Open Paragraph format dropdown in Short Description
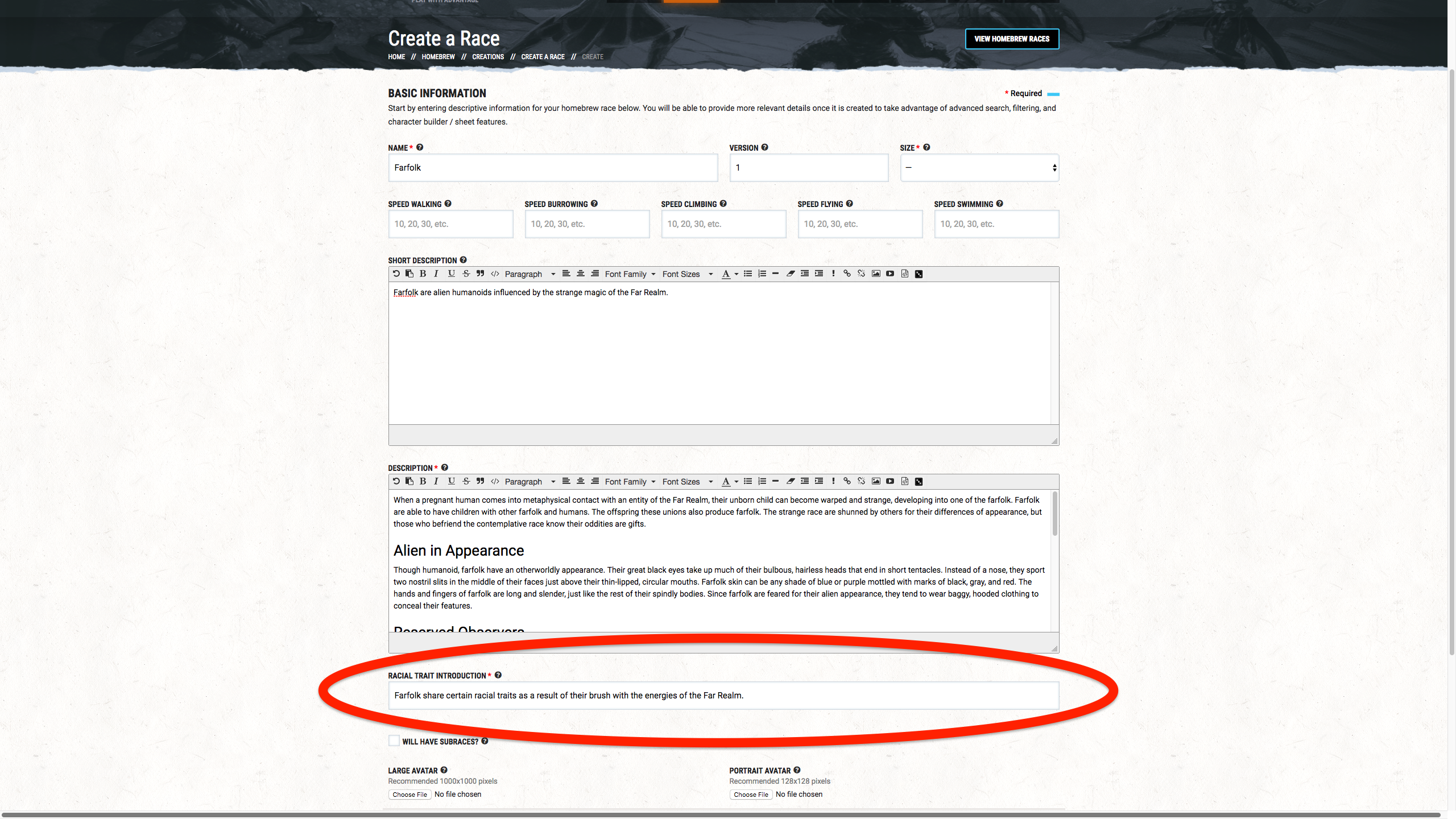Image resolution: width=1456 pixels, height=819 pixels. point(530,274)
